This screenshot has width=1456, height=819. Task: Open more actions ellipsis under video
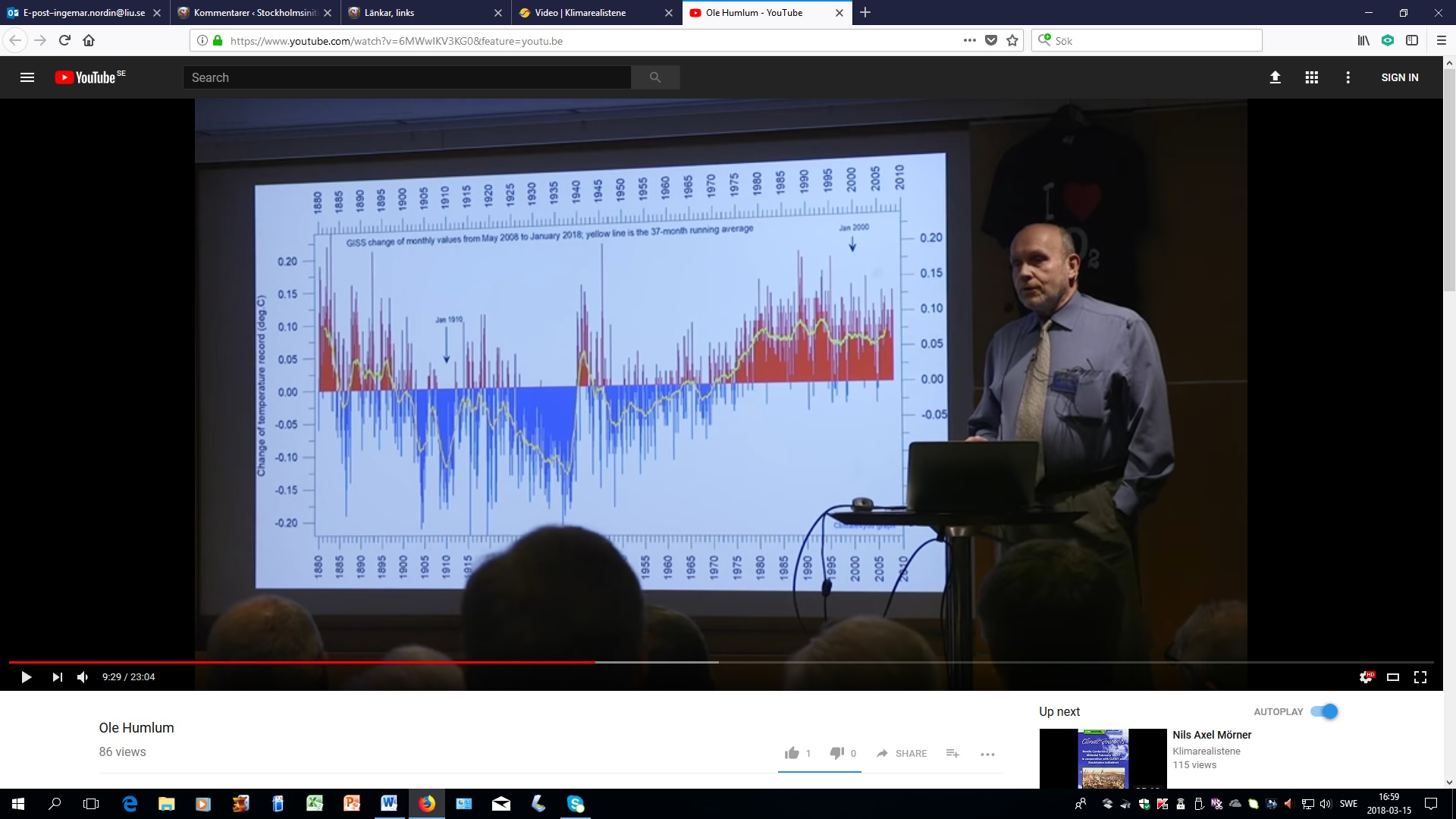pyautogui.click(x=987, y=754)
